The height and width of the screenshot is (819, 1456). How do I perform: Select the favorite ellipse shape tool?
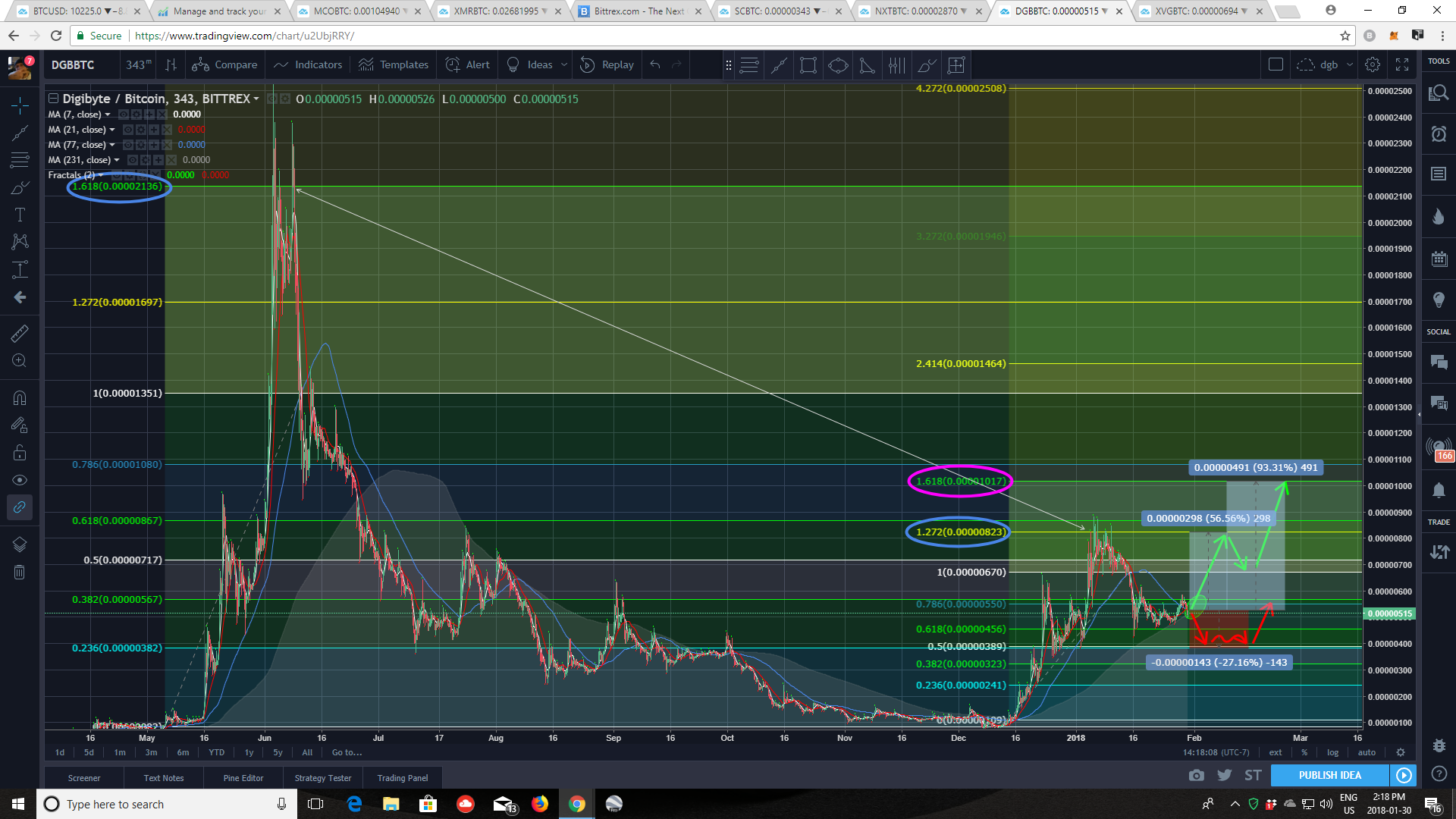(x=838, y=65)
